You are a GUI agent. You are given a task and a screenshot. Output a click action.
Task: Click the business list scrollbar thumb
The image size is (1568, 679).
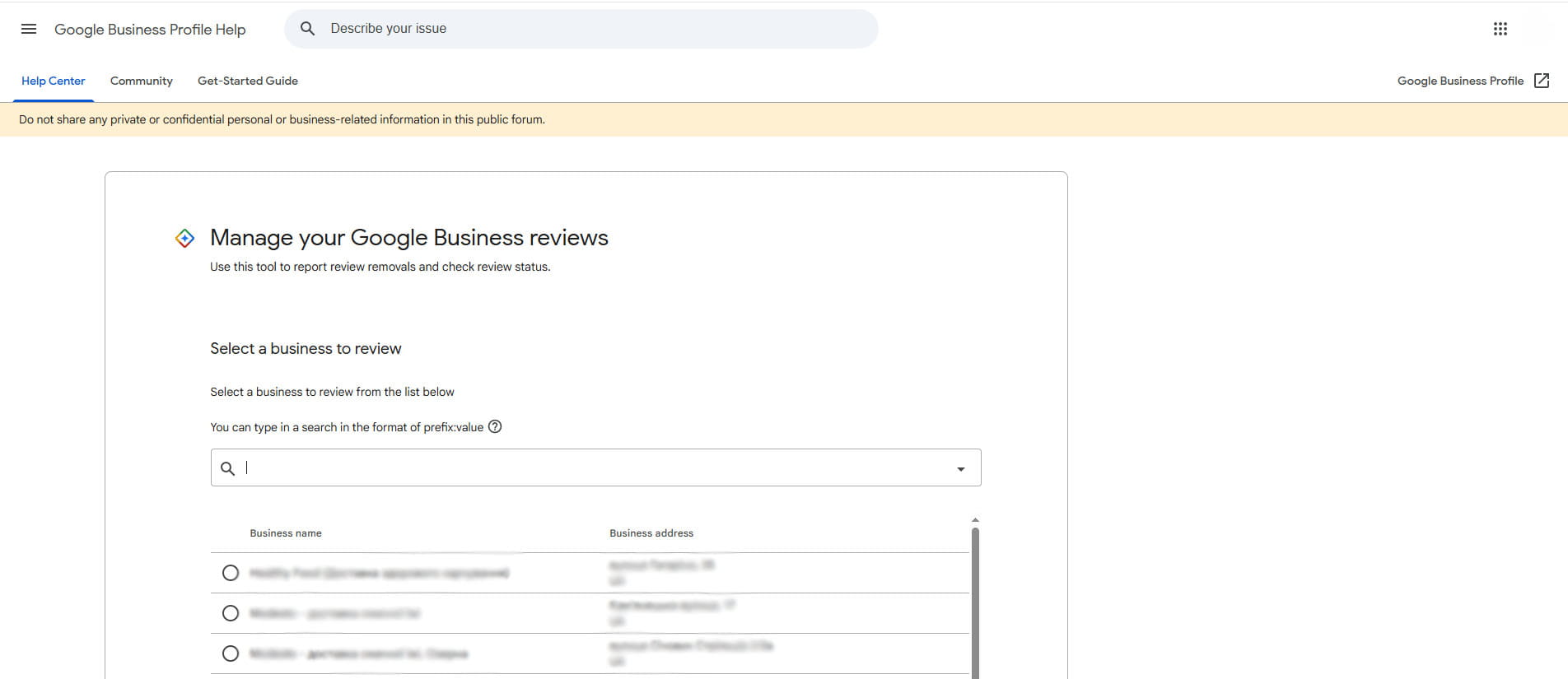click(975, 602)
